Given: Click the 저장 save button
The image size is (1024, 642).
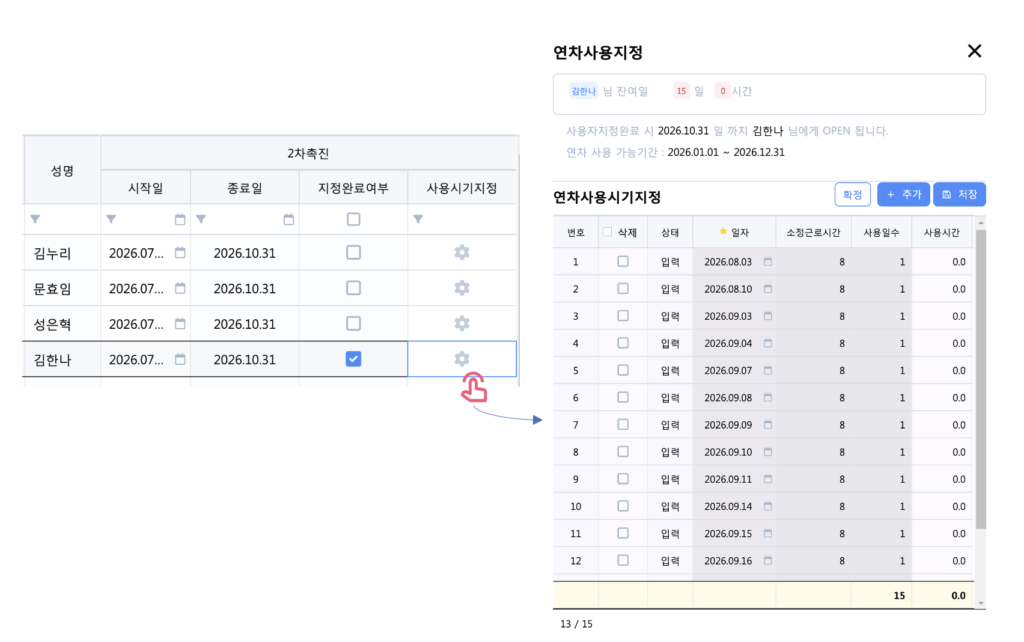Looking at the screenshot, I should [959, 195].
